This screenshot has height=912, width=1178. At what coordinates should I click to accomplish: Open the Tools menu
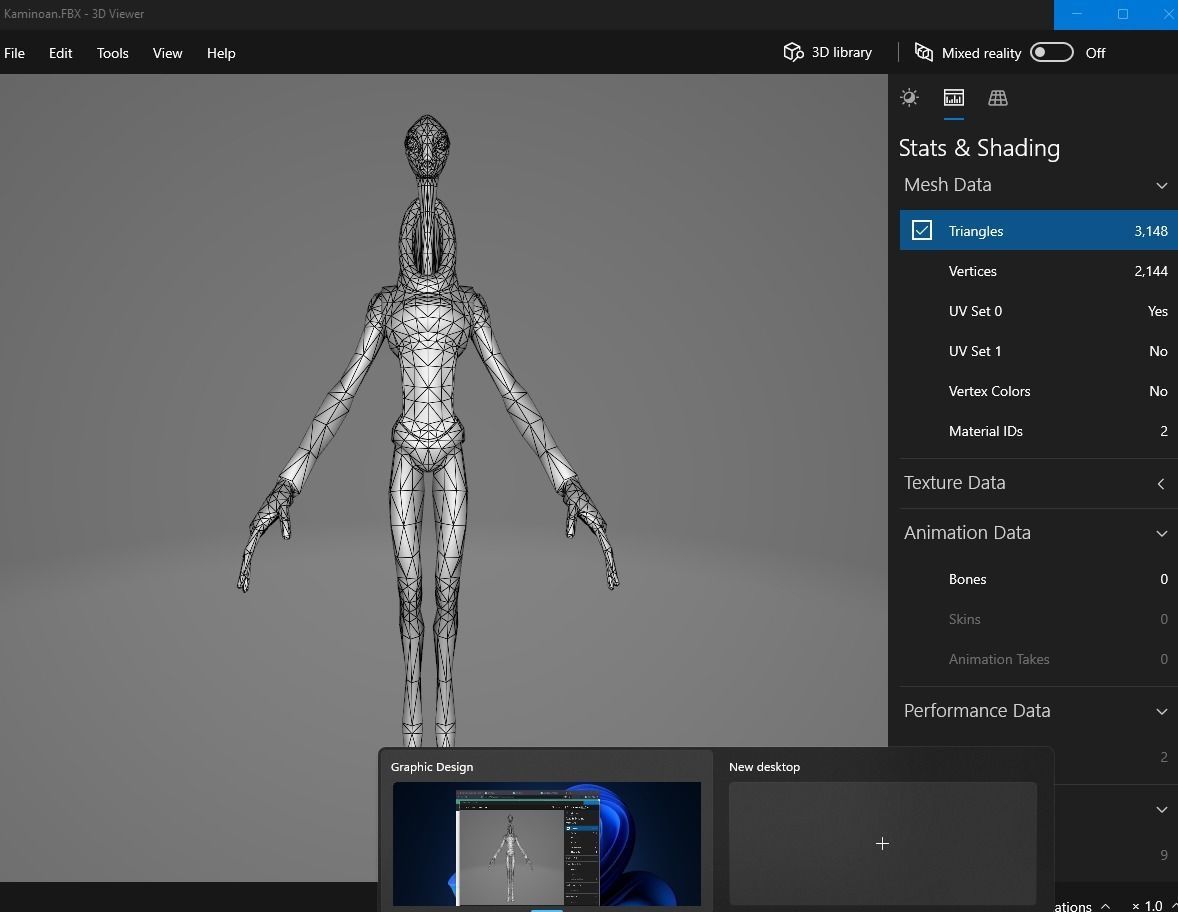coord(113,53)
